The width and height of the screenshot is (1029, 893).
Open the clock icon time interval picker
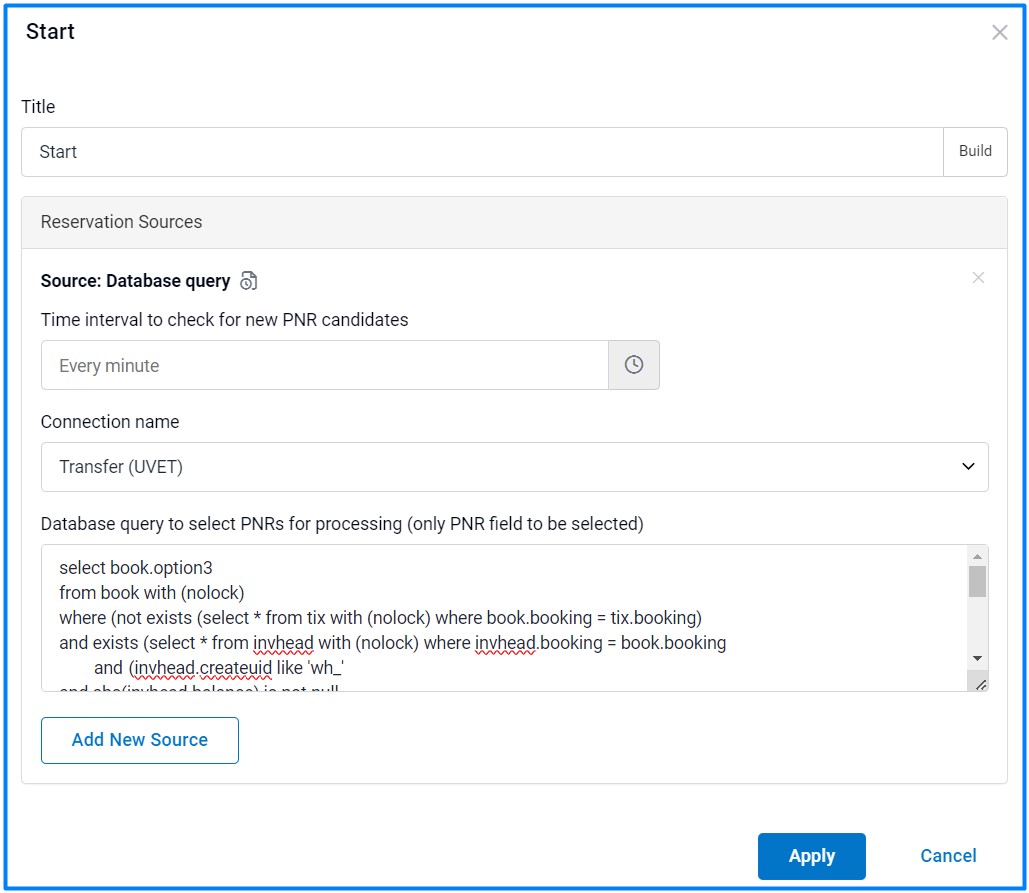coord(633,365)
